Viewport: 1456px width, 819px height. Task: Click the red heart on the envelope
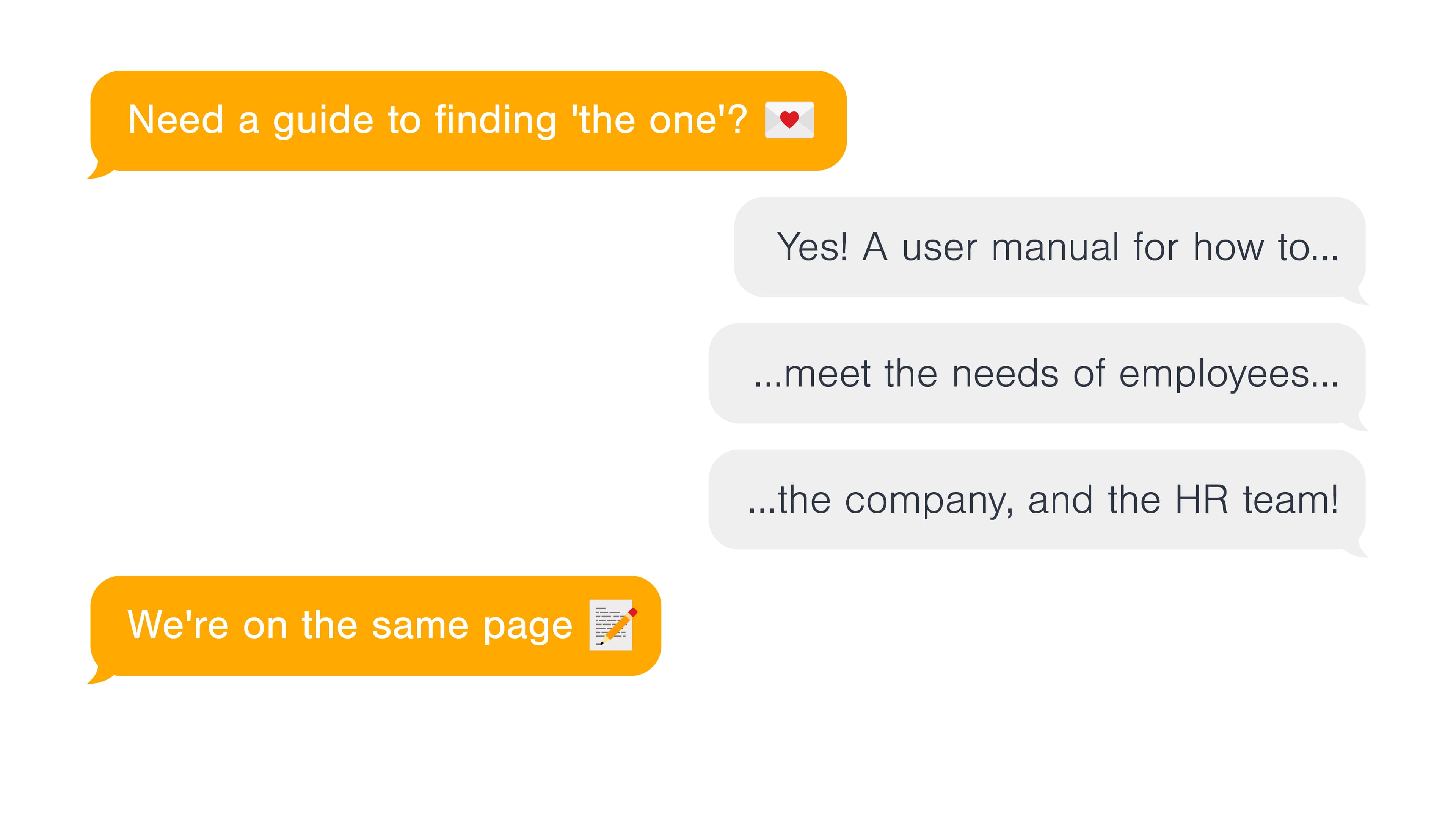click(789, 119)
